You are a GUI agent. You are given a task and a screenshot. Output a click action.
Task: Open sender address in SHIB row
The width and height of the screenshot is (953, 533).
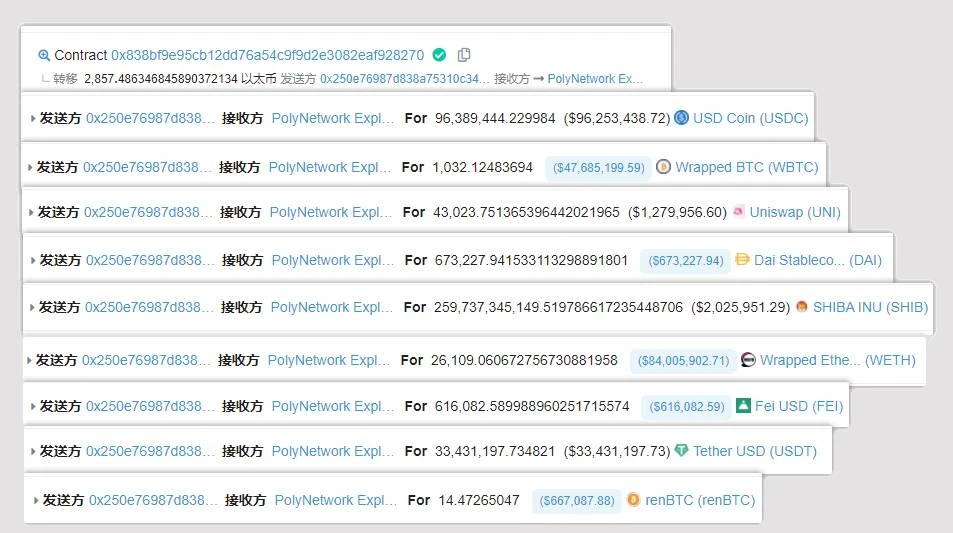[150, 308]
